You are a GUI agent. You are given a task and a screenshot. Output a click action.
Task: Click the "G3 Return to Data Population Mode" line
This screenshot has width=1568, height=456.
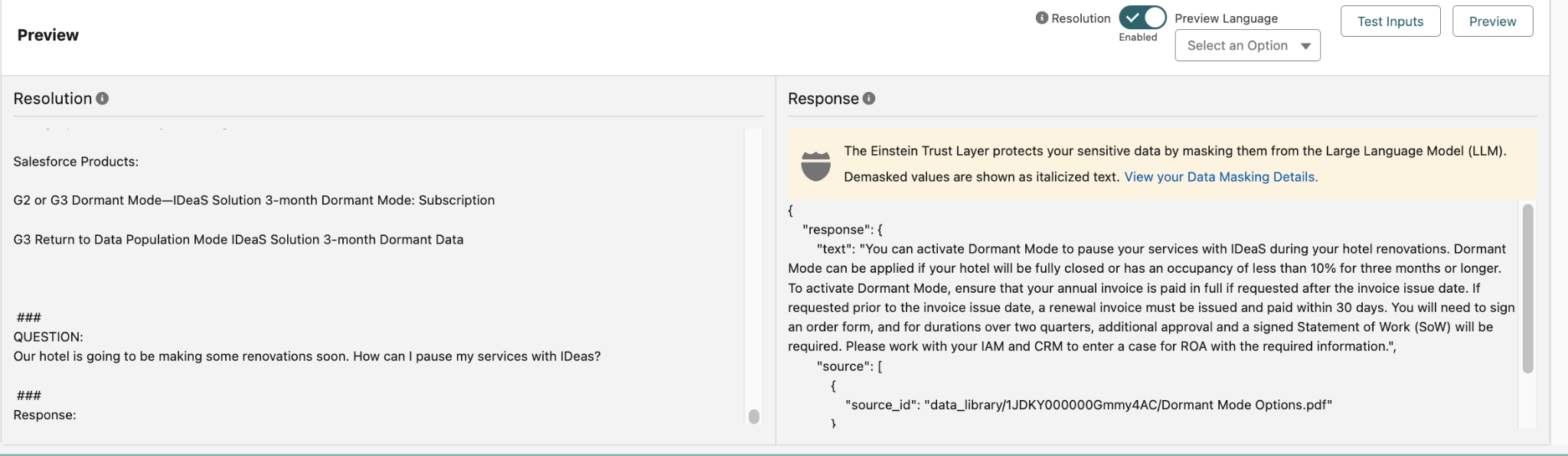(x=238, y=240)
